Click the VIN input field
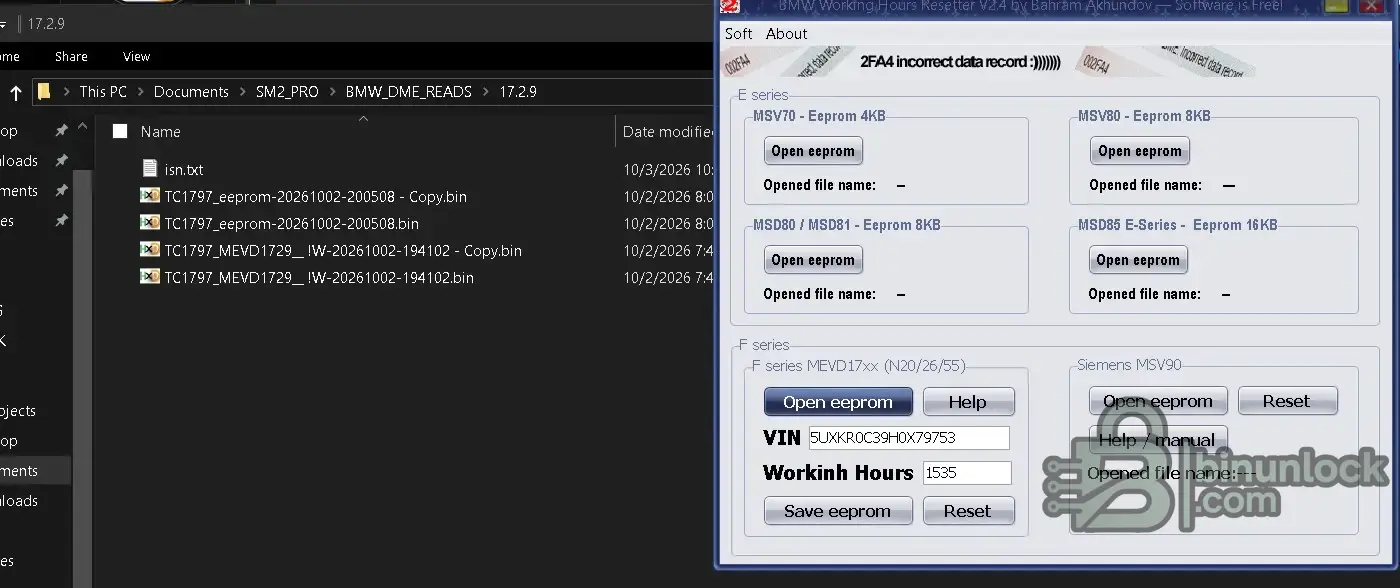Screen dimensions: 1400x588 point(909,438)
